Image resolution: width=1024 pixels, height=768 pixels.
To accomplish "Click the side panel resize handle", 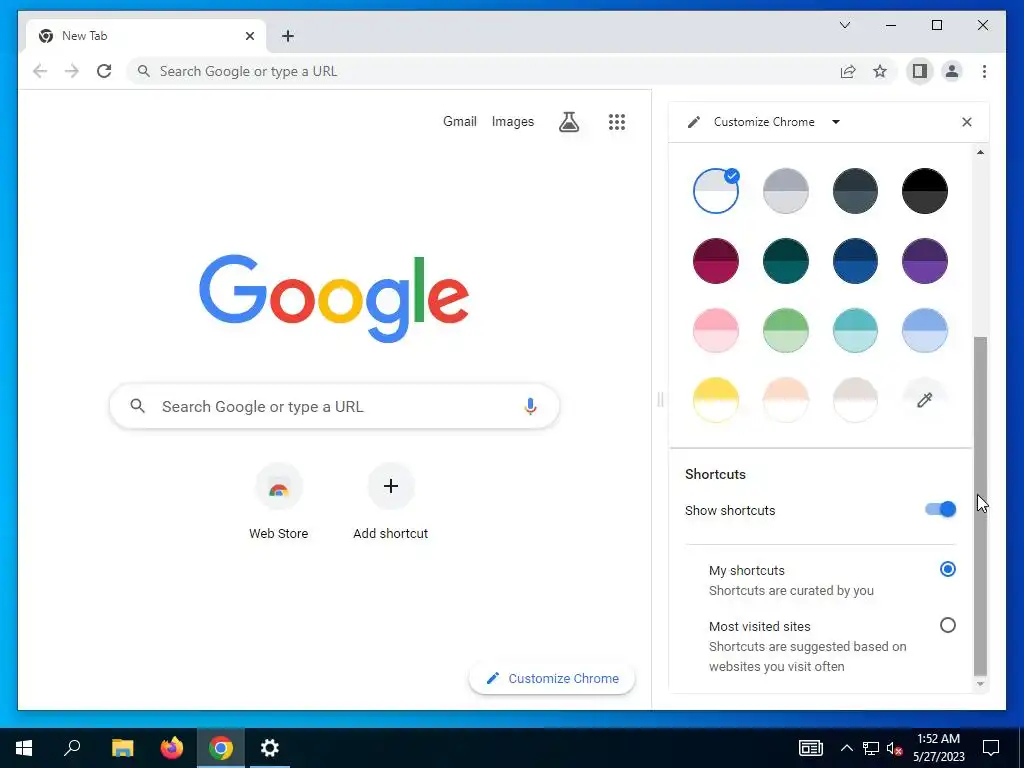I will pyautogui.click(x=660, y=399).
